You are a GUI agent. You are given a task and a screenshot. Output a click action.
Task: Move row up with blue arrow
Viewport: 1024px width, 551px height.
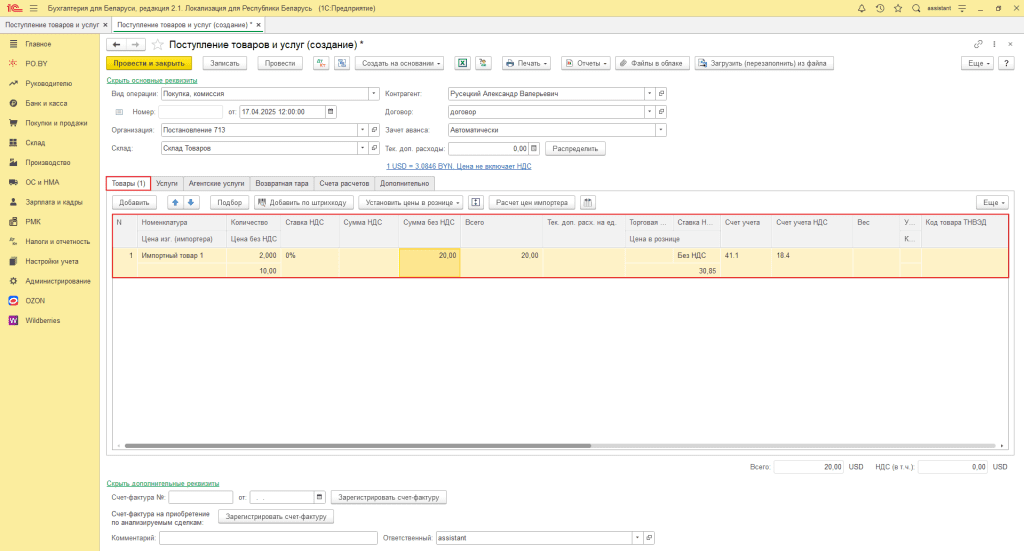[175, 202]
